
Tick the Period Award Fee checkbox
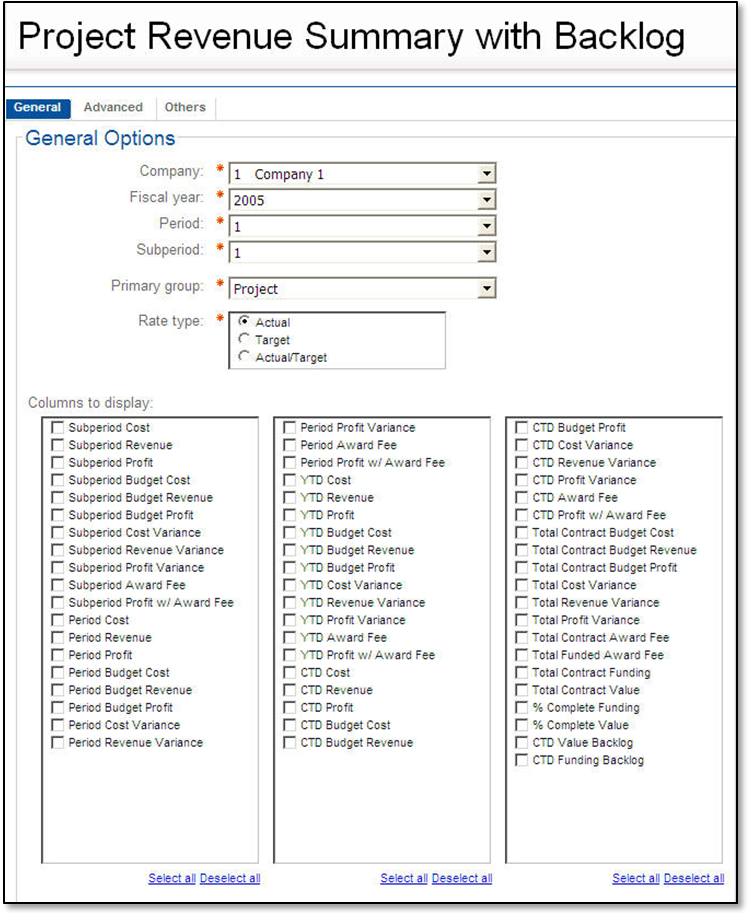tap(290, 445)
